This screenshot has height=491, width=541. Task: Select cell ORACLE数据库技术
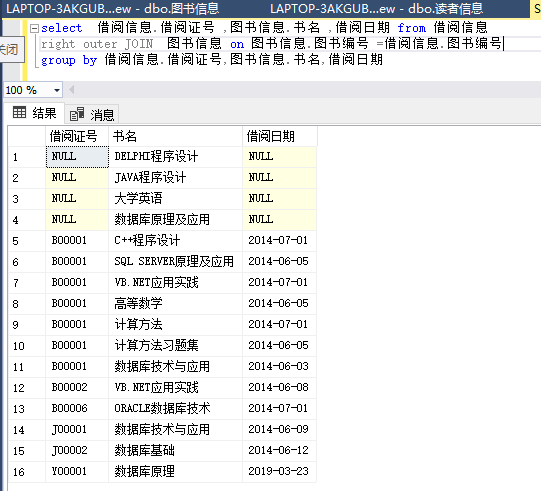click(x=176, y=409)
